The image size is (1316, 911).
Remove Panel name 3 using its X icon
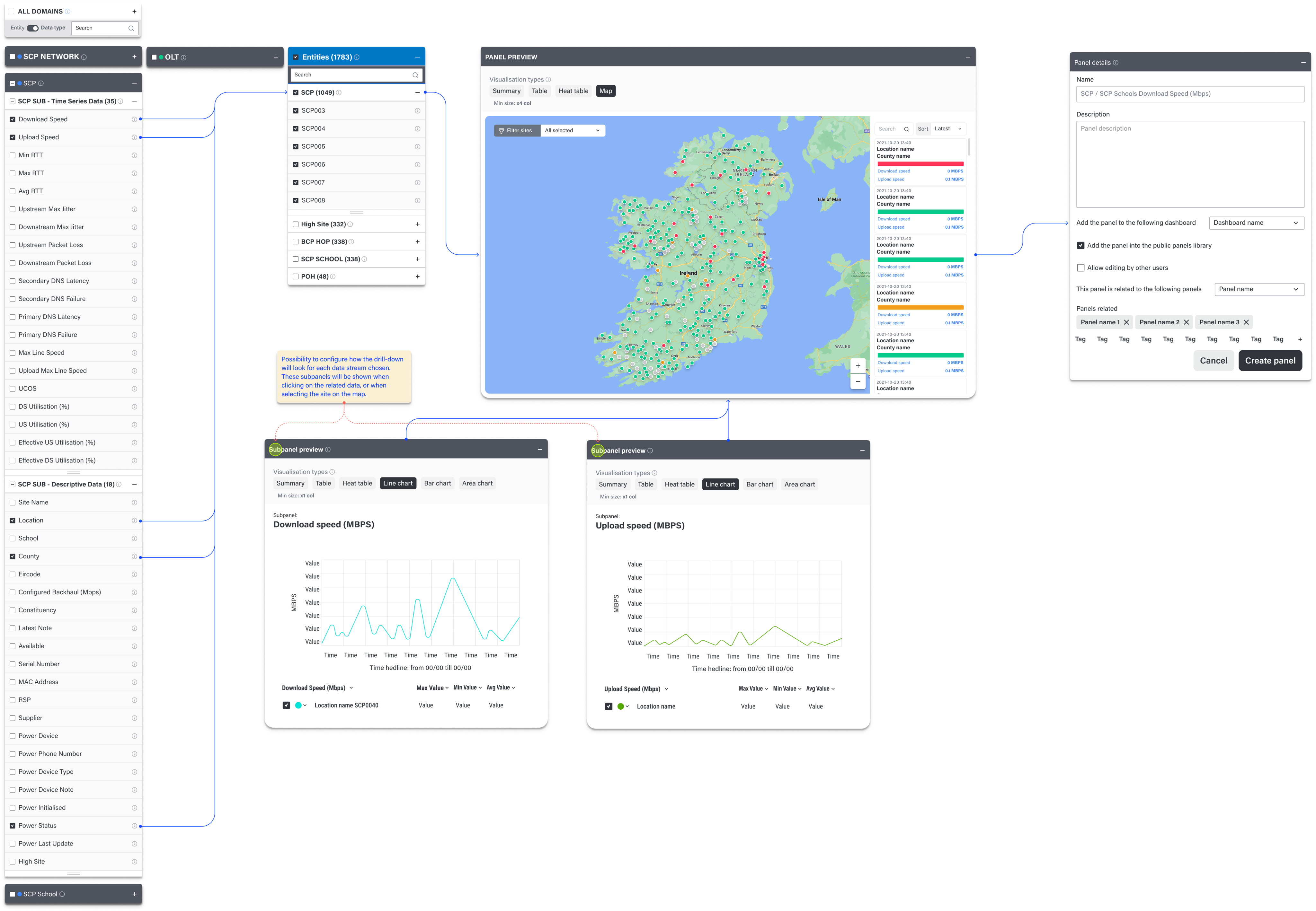(1247, 322)
